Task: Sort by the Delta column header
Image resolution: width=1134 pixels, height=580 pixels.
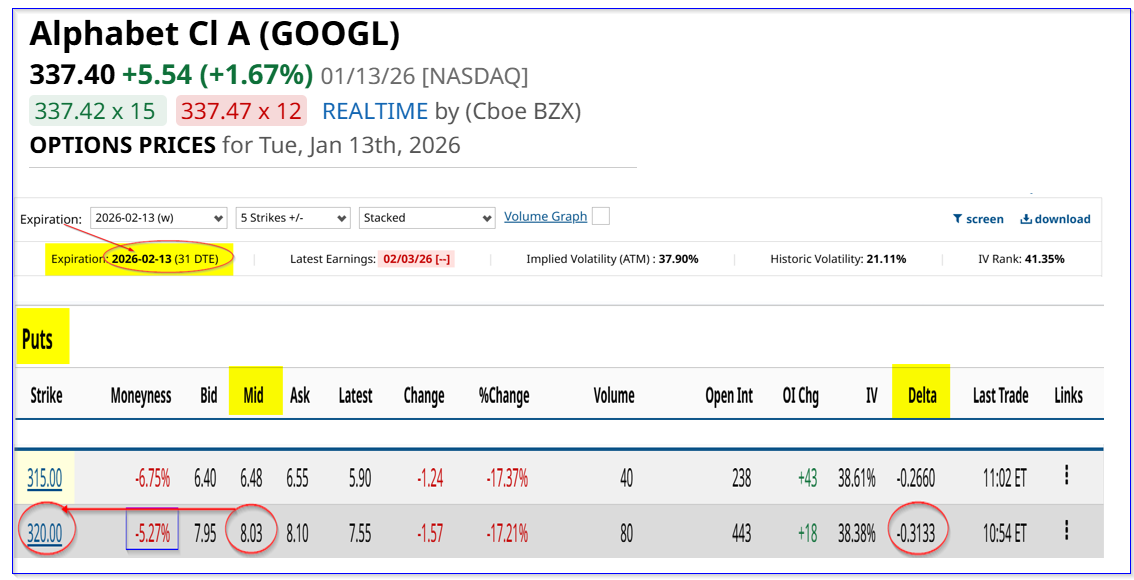Action: 922,396
